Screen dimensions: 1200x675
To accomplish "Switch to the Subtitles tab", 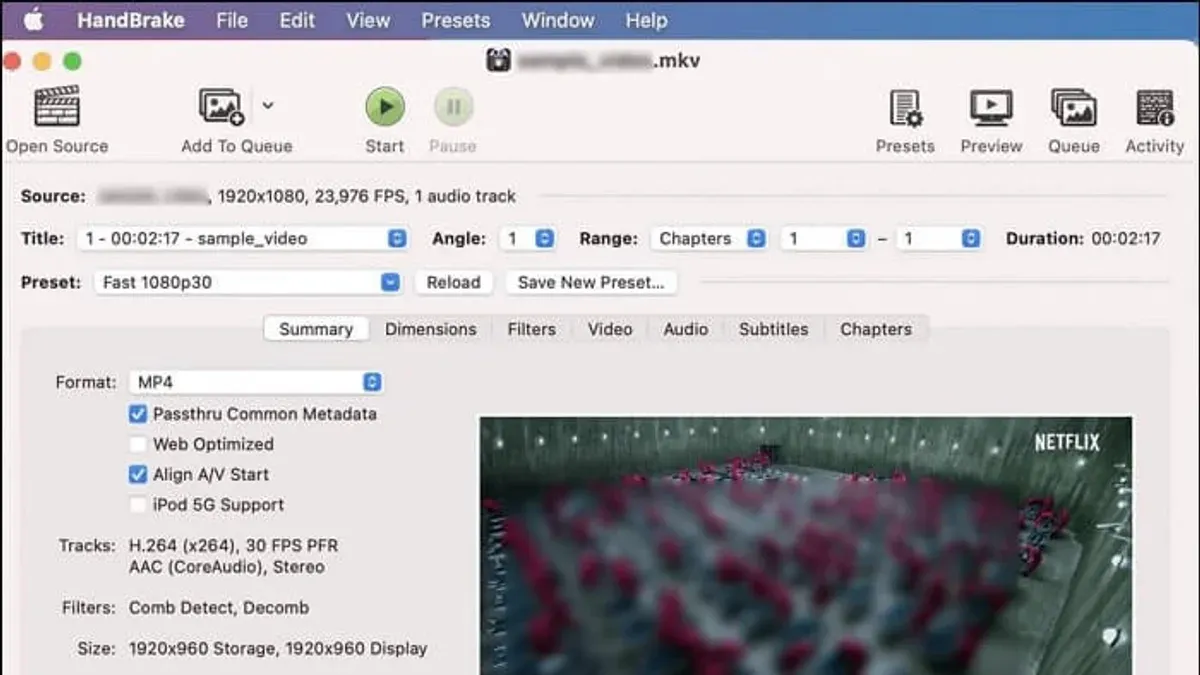I will (773, 329).
